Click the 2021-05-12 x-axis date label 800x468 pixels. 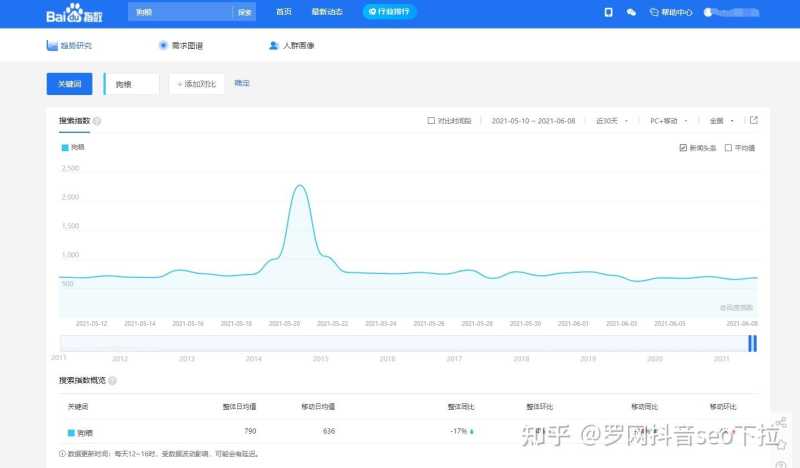tap(91, 324)
